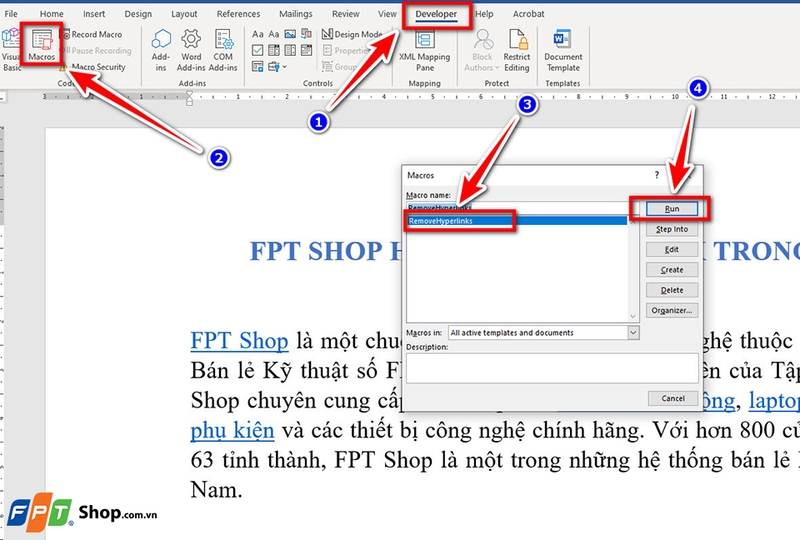Switch to the Insert tab
Image resolution: width=800 pixels, height=540 pixels.
click(x=94, y=14)
